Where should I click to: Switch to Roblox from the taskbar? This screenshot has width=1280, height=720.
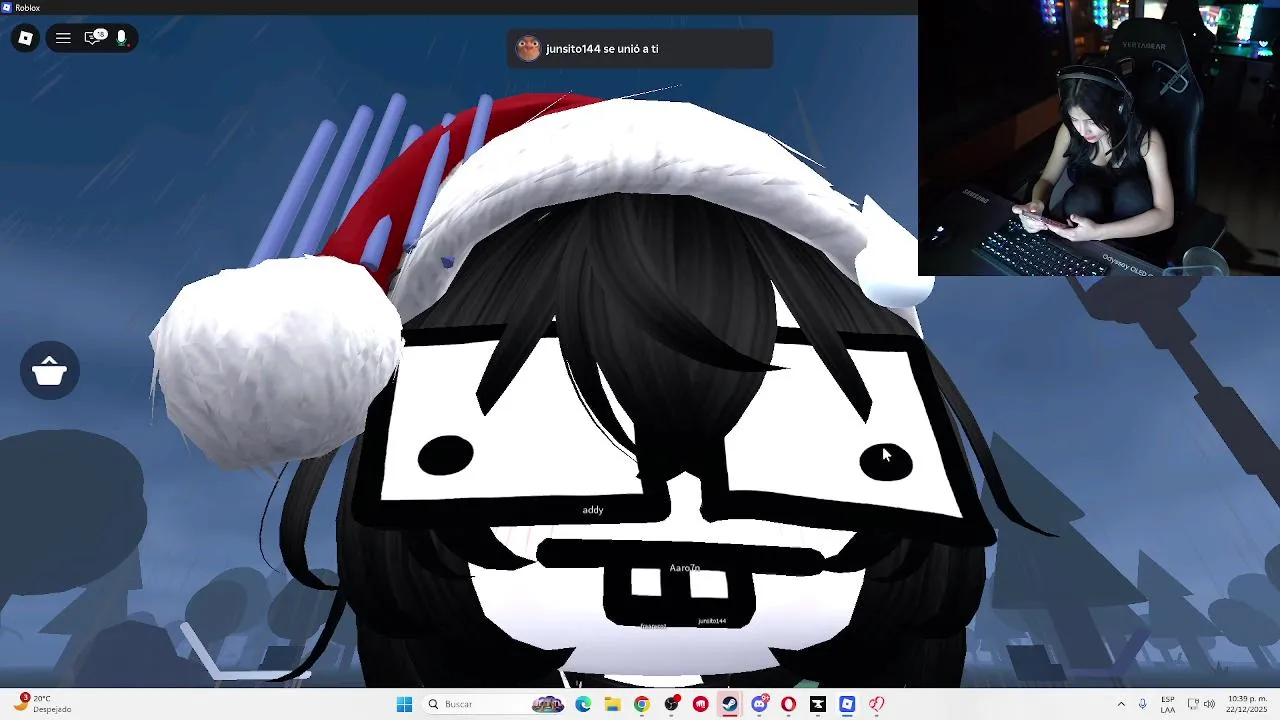pyautogui.click(x=847, y=704)
